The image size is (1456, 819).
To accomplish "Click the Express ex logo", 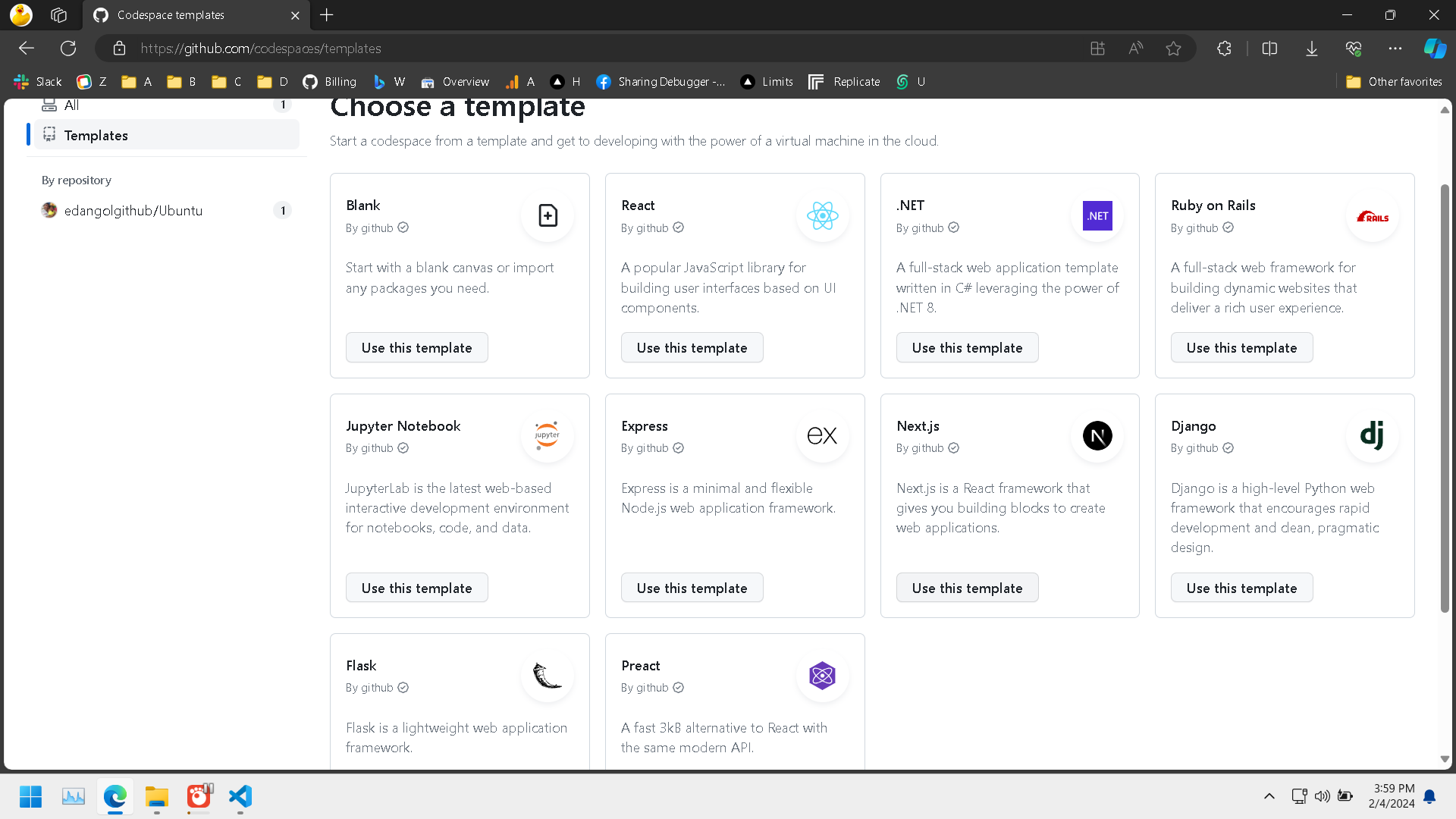I will pyautogui.click(x=822, y=436).
